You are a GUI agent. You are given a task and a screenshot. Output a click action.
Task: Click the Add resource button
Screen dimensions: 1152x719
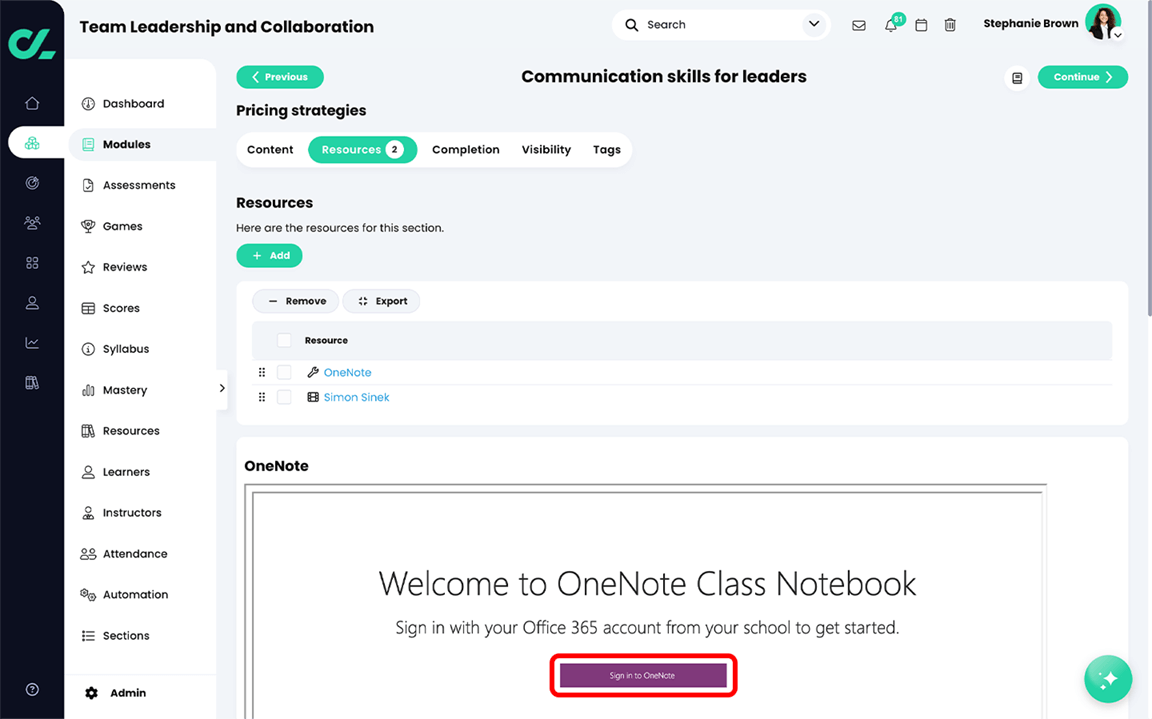(269, 256)
